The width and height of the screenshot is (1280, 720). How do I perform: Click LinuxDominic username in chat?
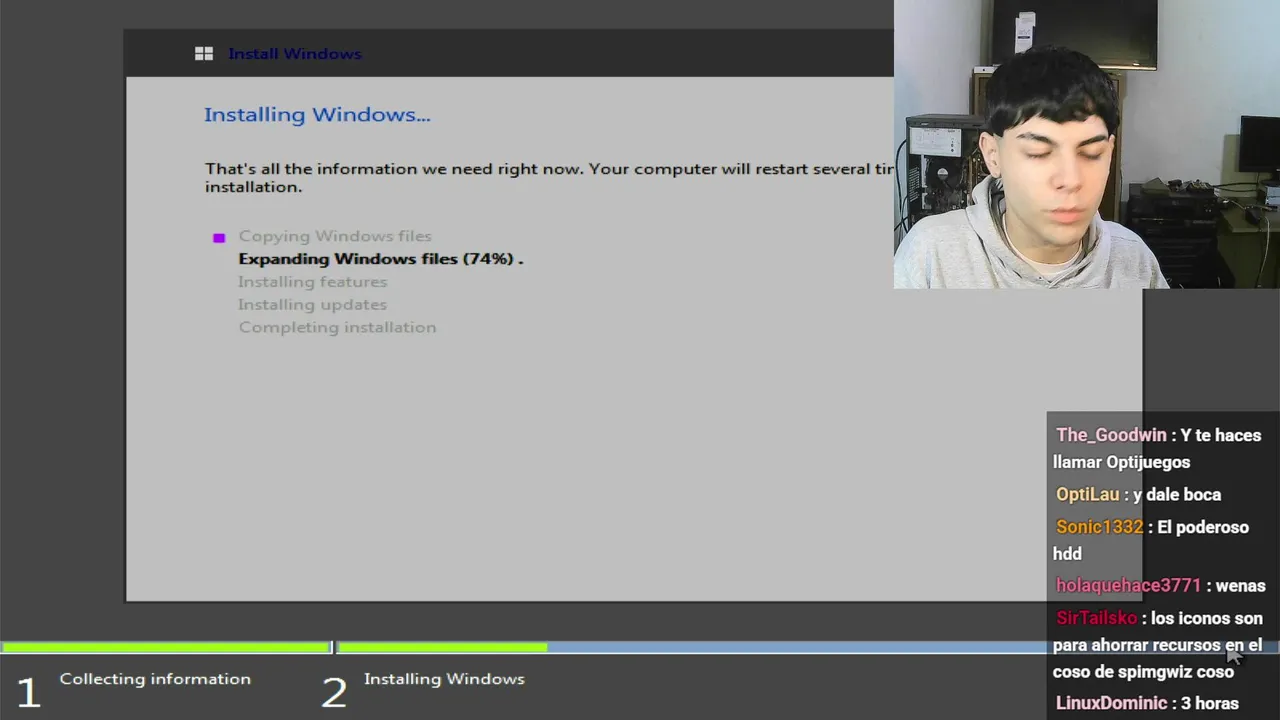1111,703
